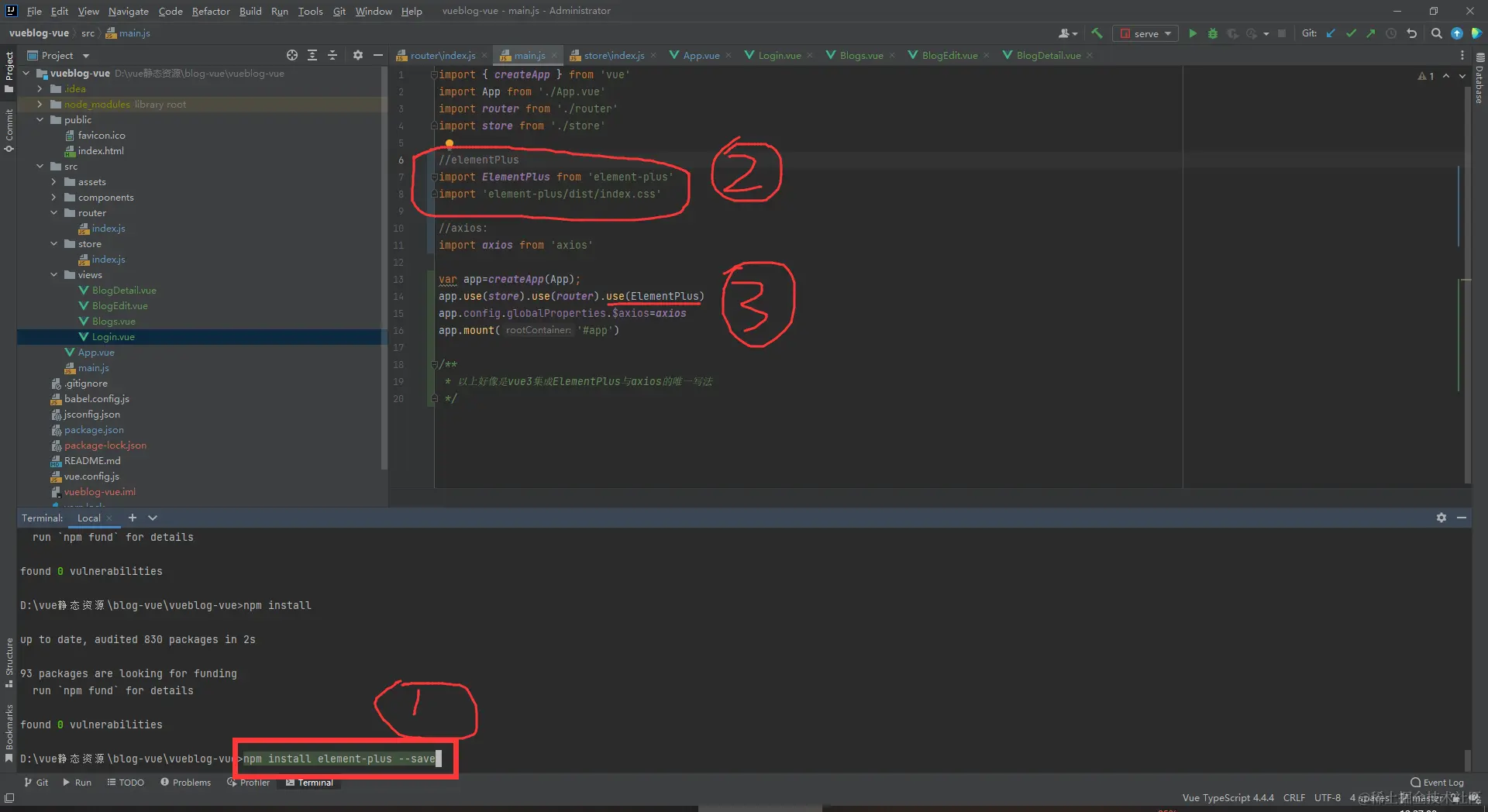
Task: Click the warning count indicator in the editor
Action: tap(1426, 76)
